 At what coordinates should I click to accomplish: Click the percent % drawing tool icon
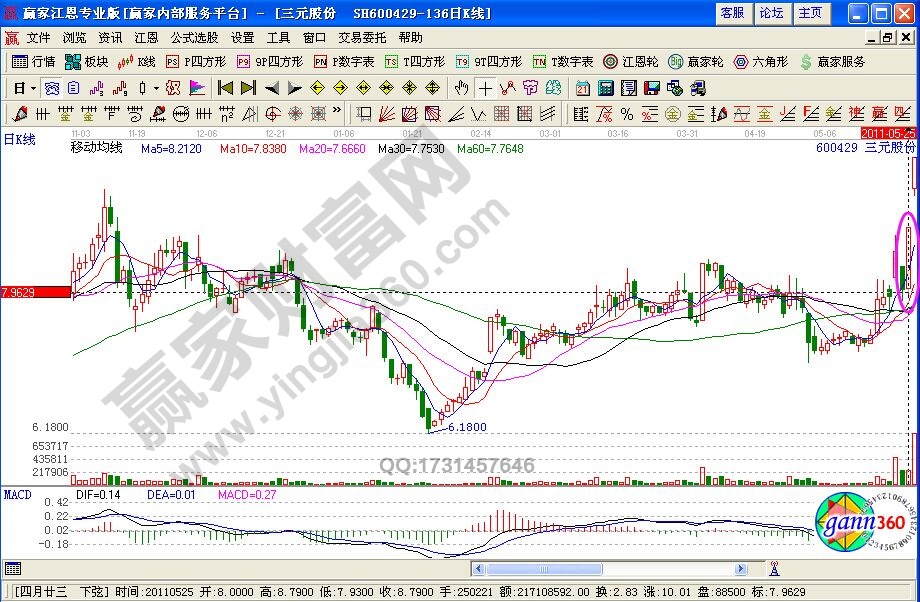point(626,113)
